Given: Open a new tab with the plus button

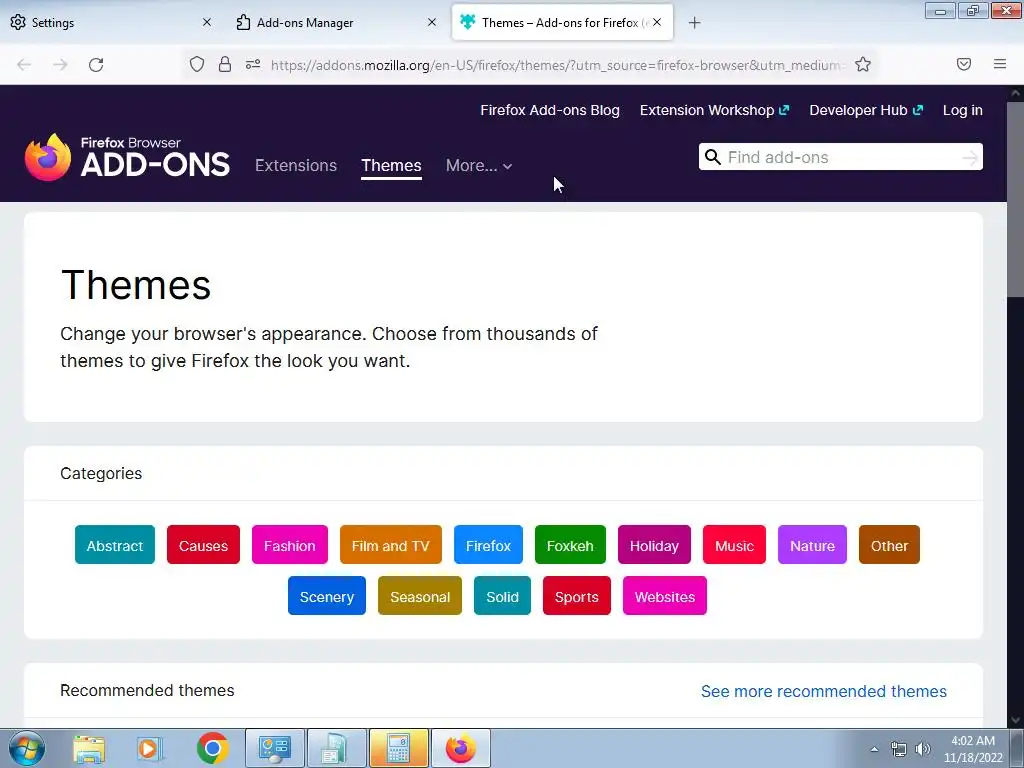Looking at the screenshot, I should coord(694,23).
